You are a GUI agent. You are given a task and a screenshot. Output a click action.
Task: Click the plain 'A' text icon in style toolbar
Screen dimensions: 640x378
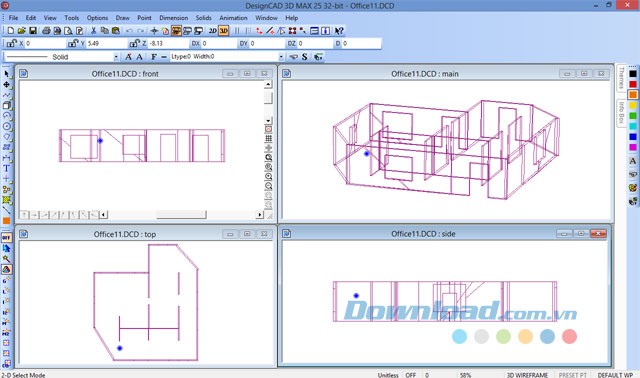click(x=139, y=57)
